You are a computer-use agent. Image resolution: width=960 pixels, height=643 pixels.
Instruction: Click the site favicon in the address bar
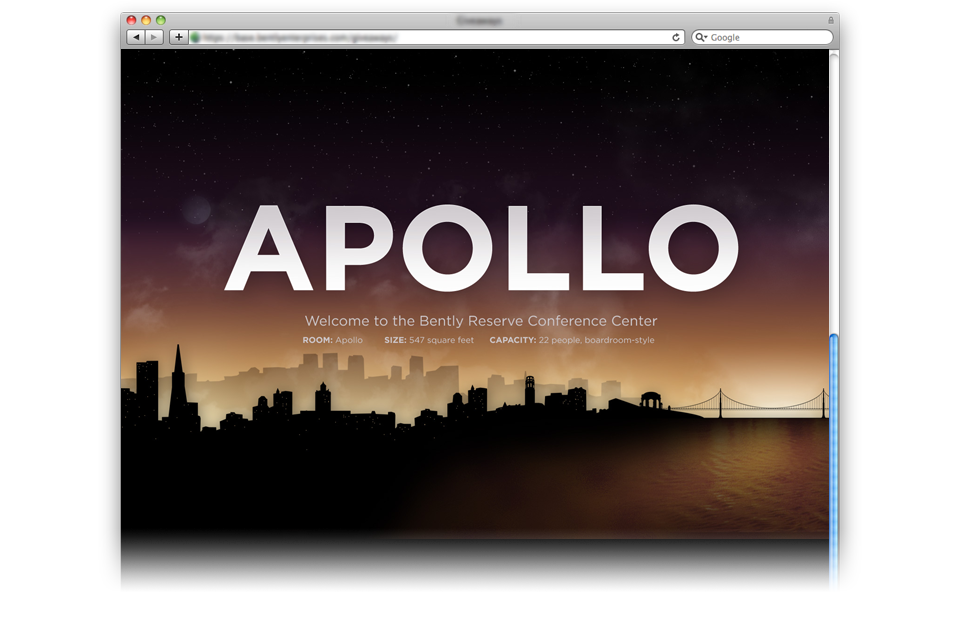[195, 37]
